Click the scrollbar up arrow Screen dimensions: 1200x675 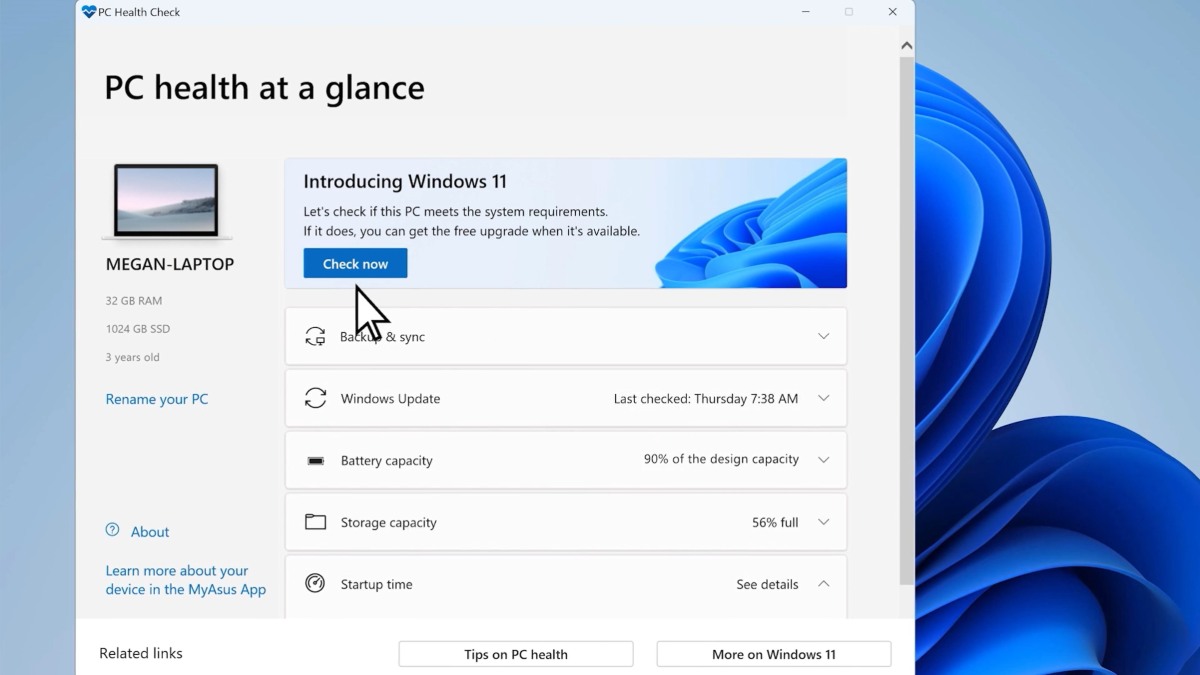906,44
